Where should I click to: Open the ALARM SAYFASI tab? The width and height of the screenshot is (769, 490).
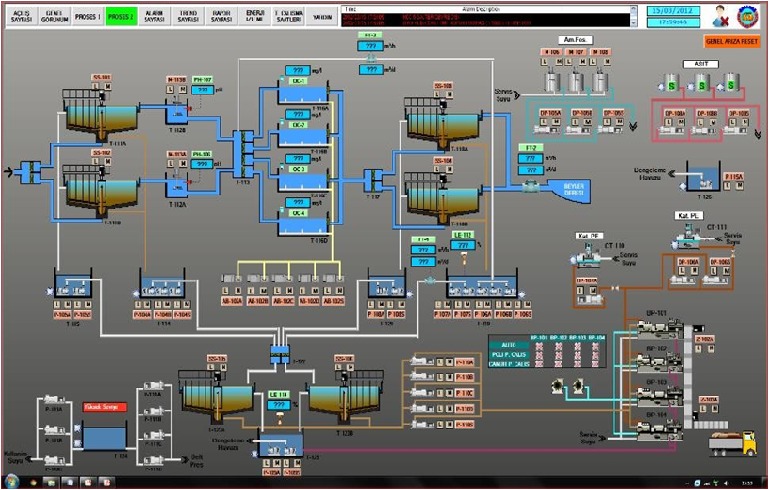[154, 17]
